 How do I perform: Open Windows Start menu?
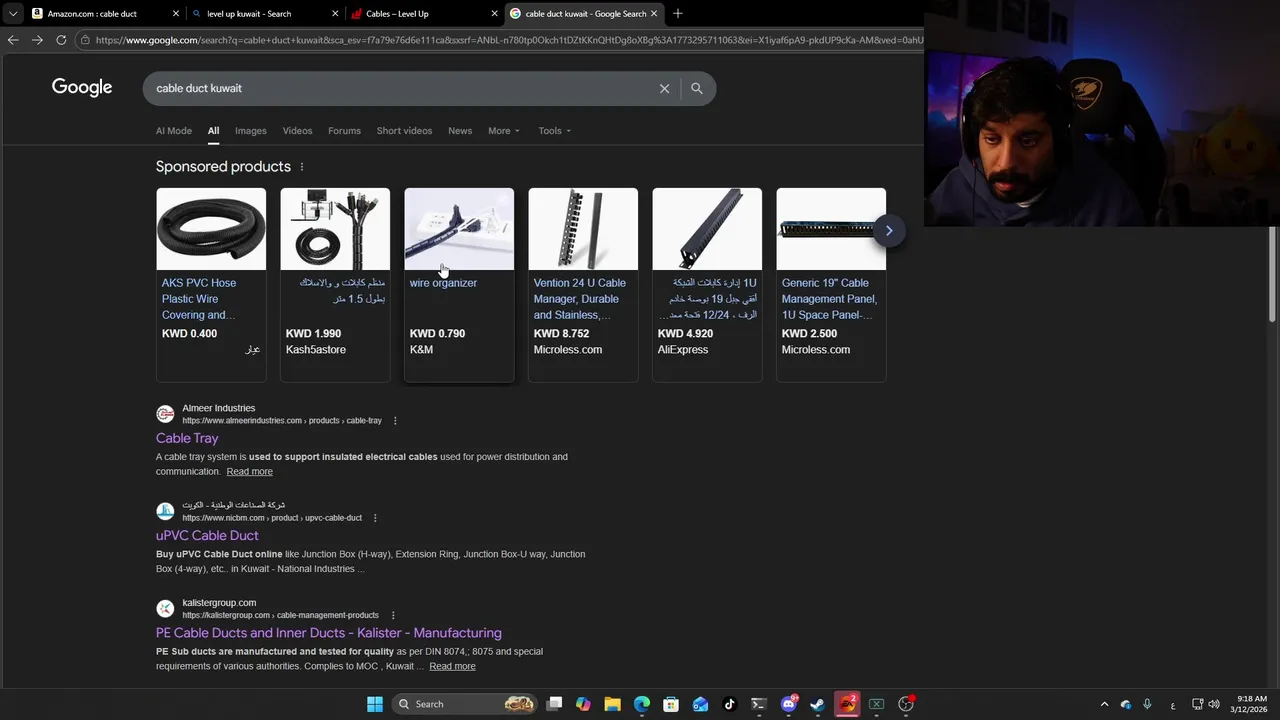(374, 704)
